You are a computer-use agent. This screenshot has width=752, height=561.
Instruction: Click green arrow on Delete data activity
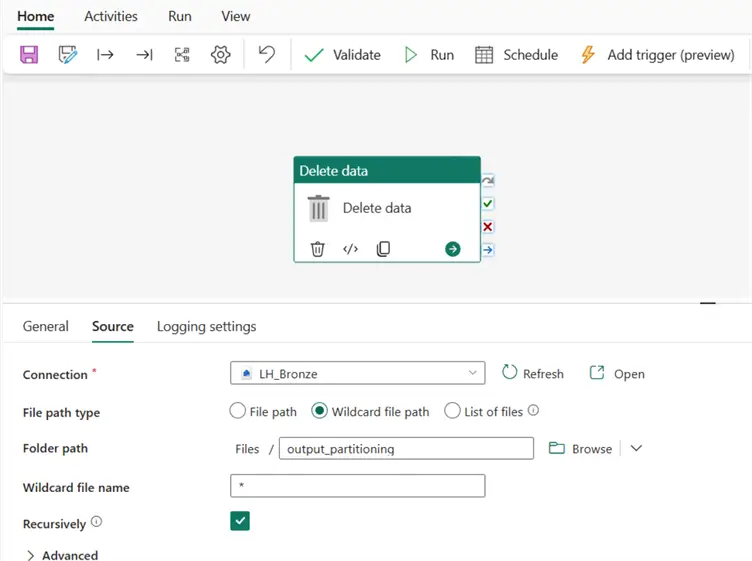pos(453,249)
